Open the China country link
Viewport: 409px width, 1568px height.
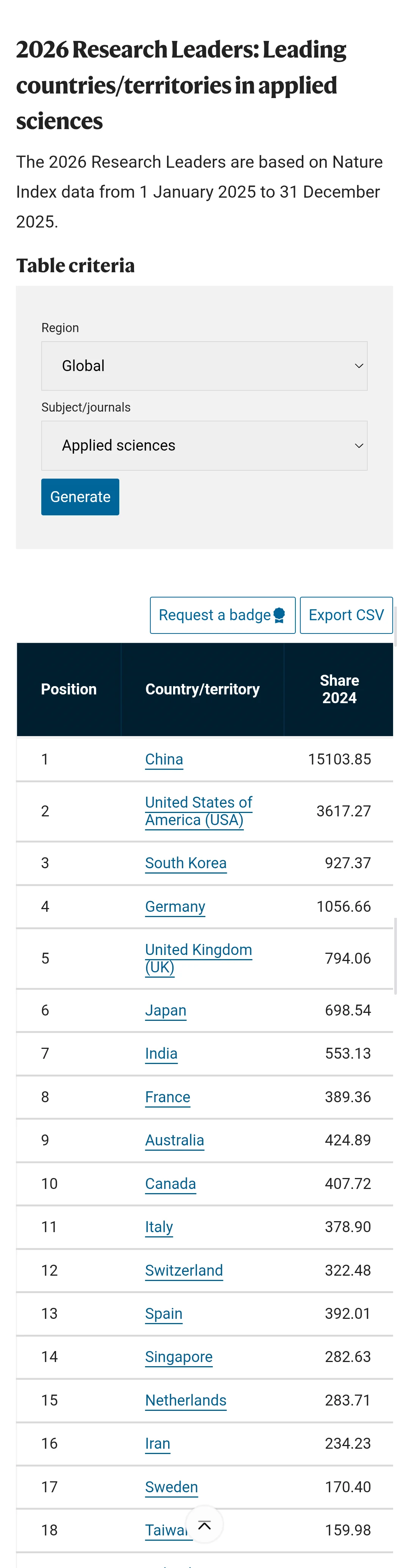[164, 759]
